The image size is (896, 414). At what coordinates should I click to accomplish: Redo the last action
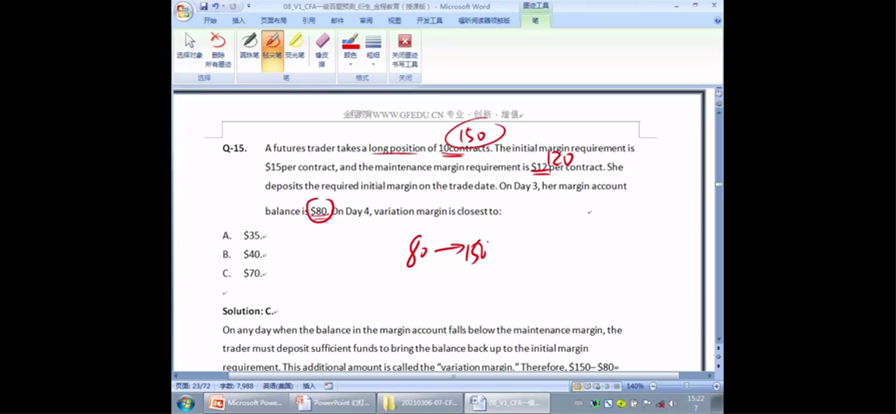pyautogui.click(x=233, y=6)
